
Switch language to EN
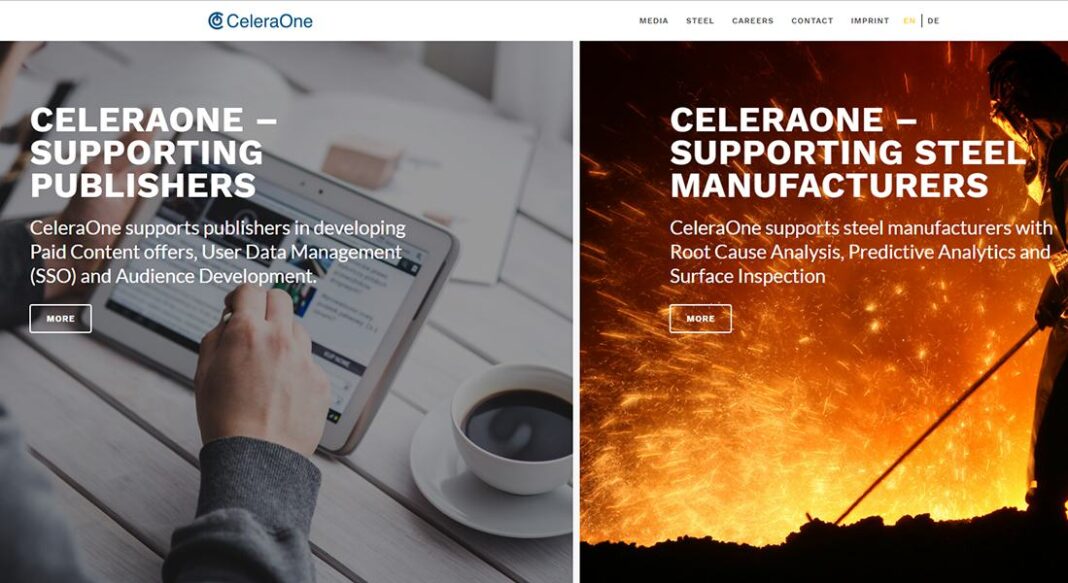909,21
